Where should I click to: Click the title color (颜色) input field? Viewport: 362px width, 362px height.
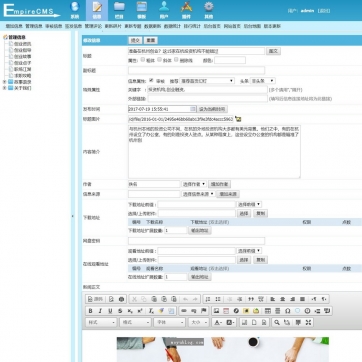[230, 60]
